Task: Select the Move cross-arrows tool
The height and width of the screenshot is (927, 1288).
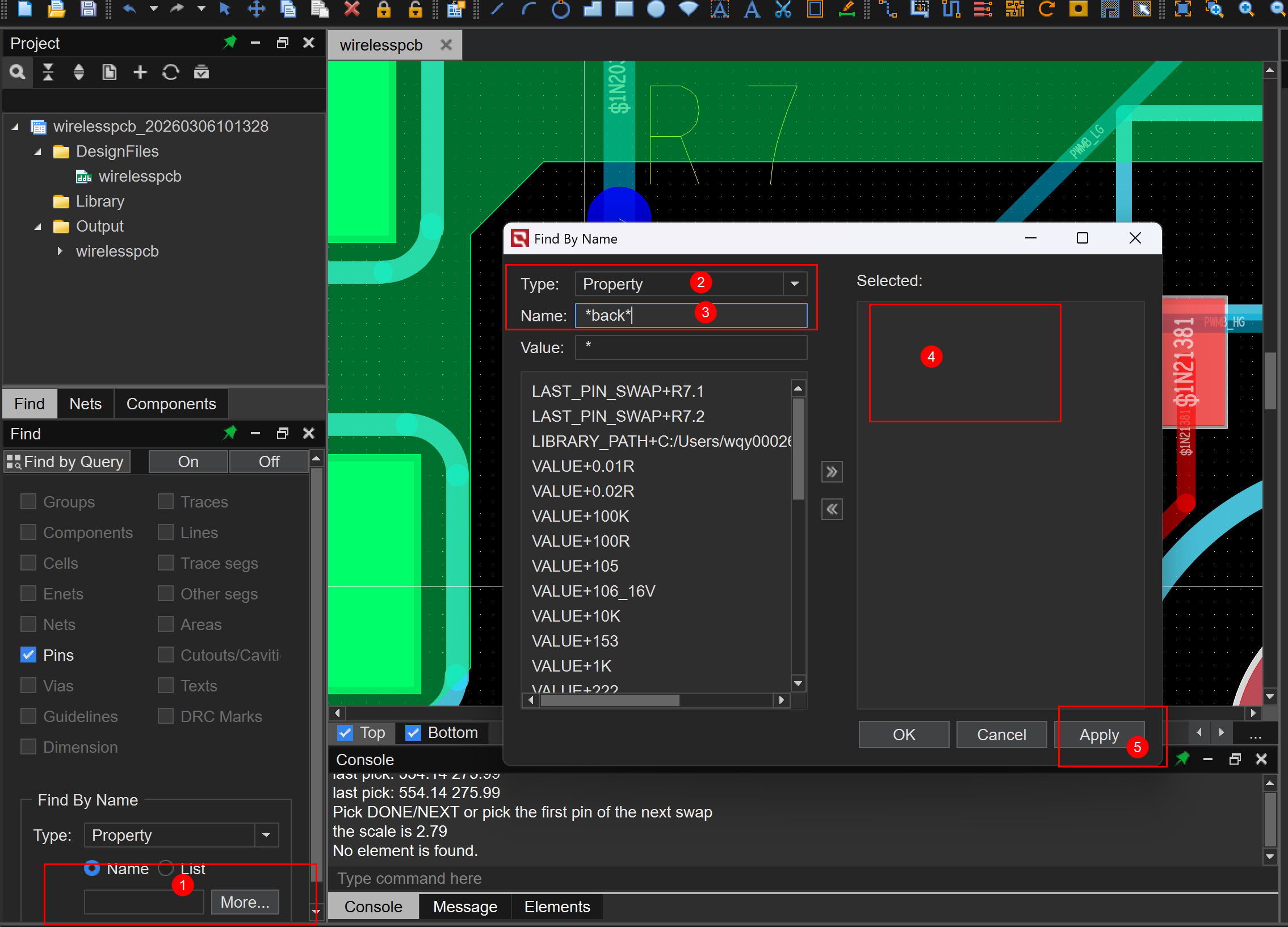Action: [x=257, y=9]
